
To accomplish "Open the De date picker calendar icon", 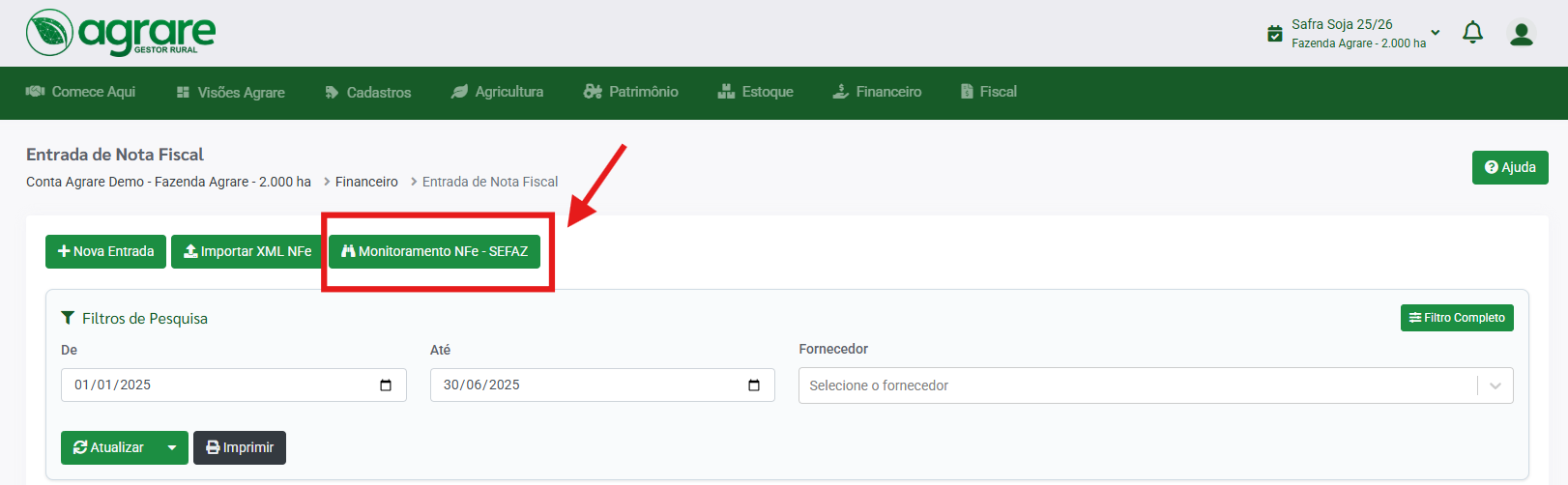I will coord(386,385).
